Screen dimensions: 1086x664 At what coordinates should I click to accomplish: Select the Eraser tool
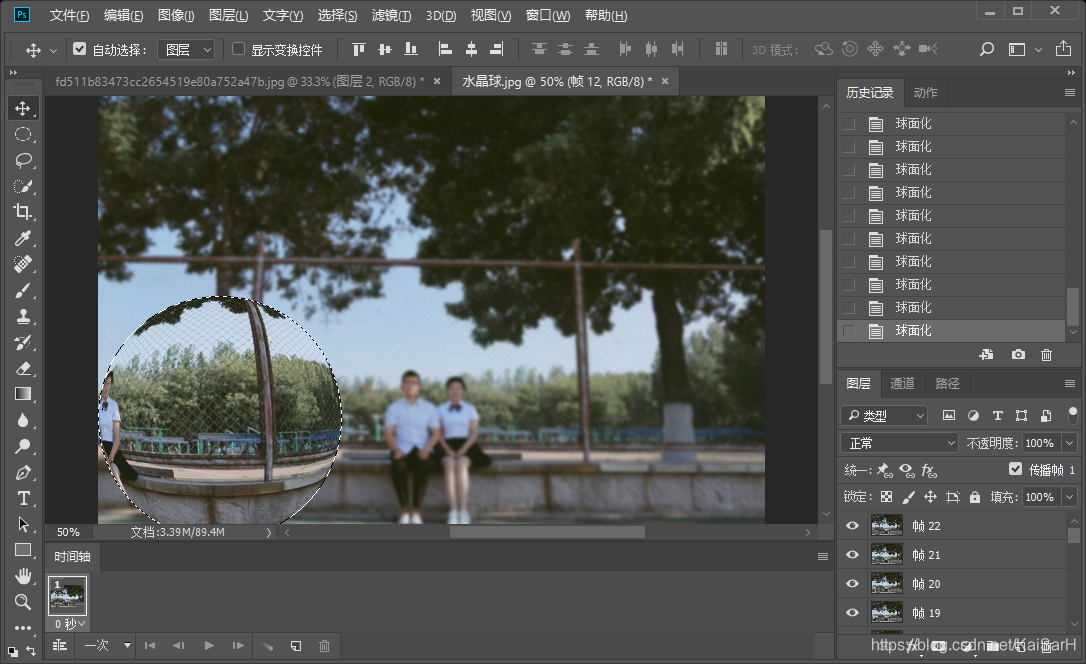[23, 368]
